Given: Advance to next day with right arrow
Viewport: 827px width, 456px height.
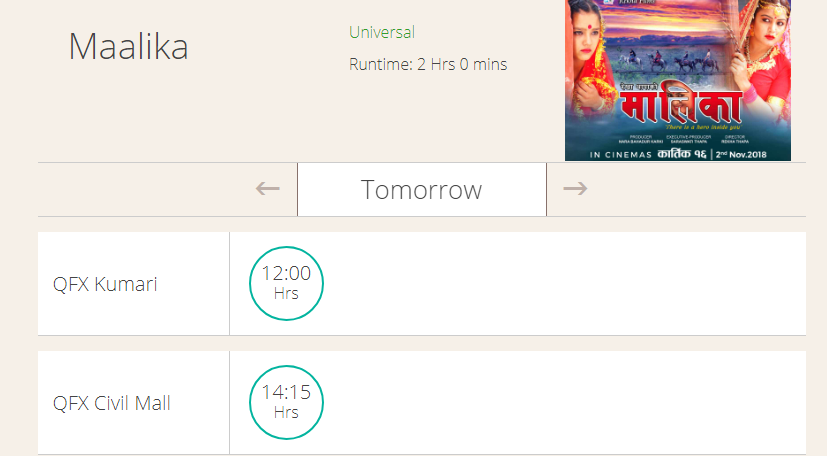Looking at the screenshot, I should (575, 189).
